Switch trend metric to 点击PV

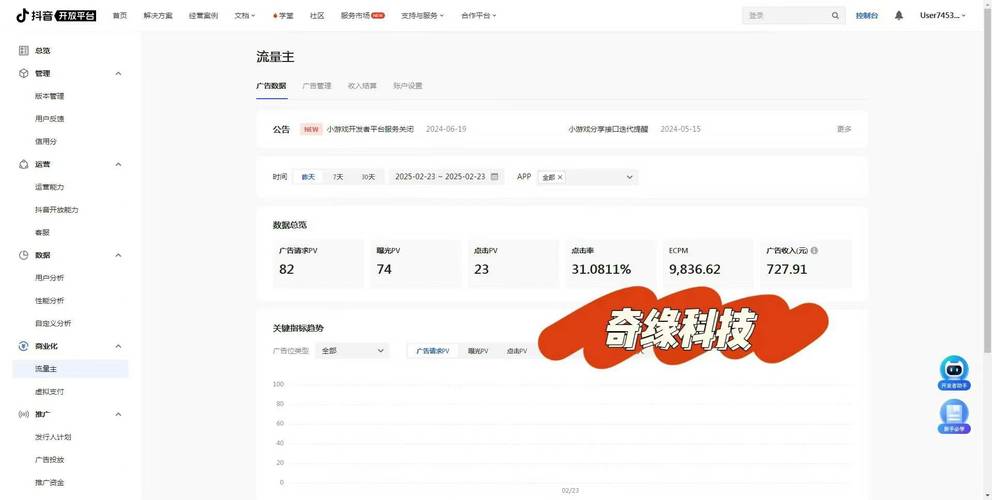[516, 351]
